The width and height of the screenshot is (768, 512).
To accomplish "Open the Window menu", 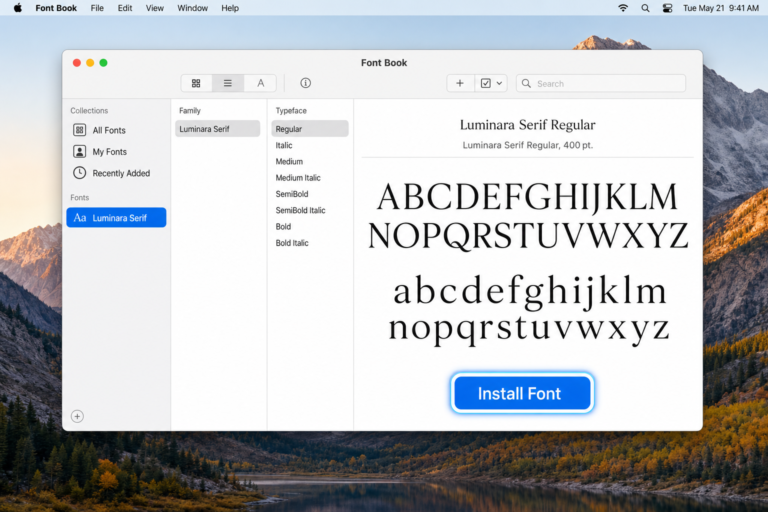I will (x=192, y=8).
